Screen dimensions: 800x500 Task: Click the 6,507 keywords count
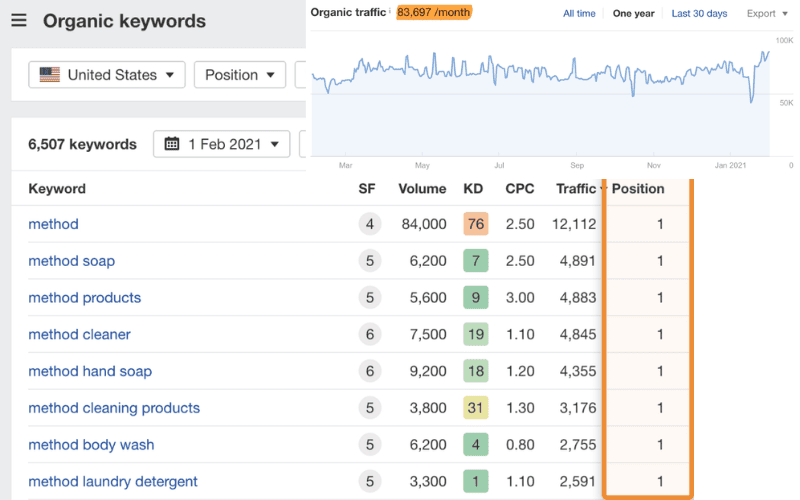pyautogui.click(x=82, y=144)
